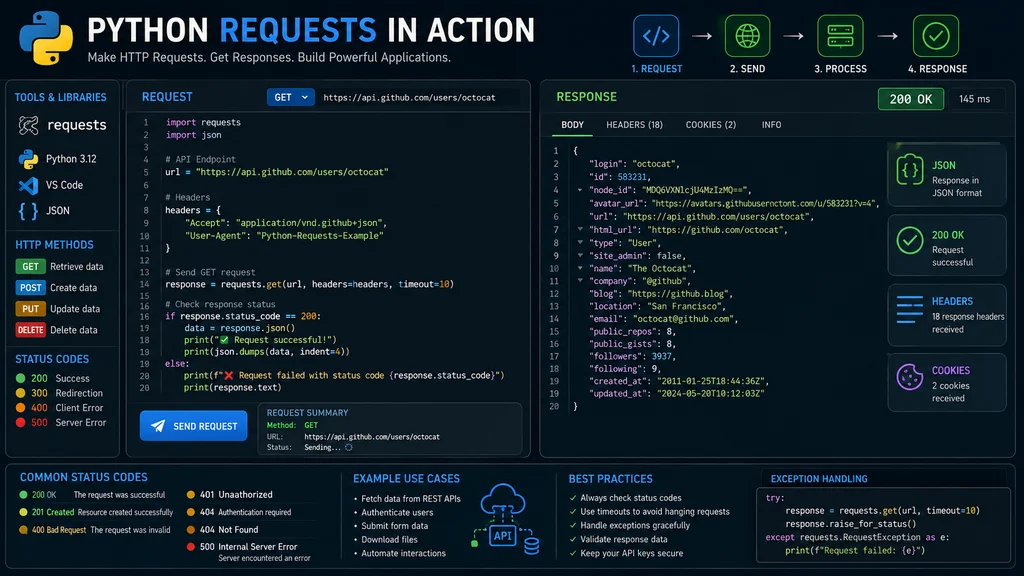Click the 200 OK status badge
1024x576 pixels.
(x=910, y=99)
